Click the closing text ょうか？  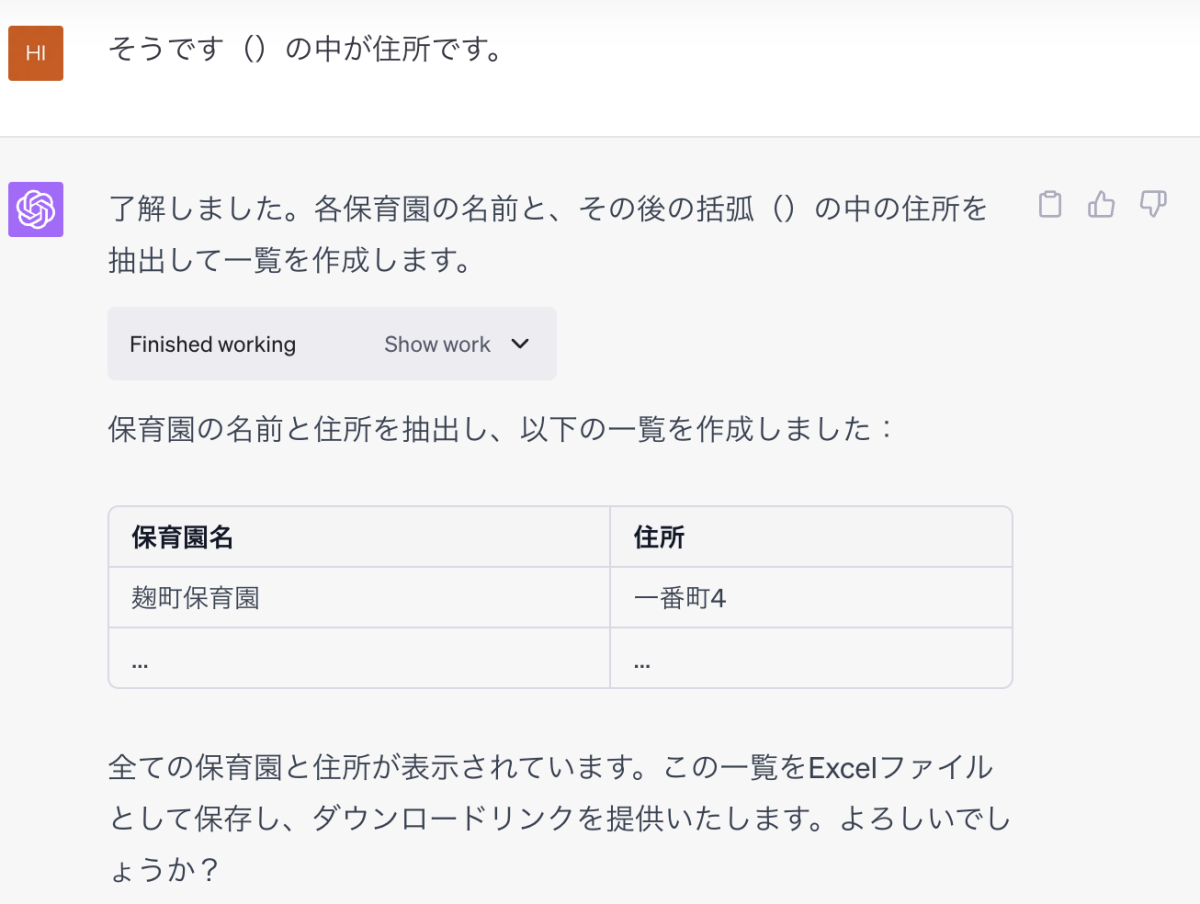tap(163, 868)
